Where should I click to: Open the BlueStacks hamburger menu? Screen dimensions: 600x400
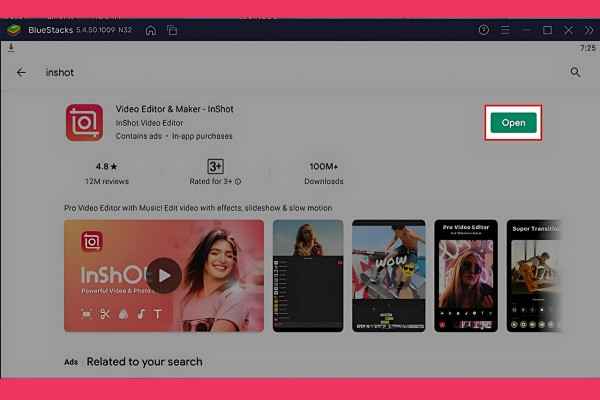pos(505,30)
